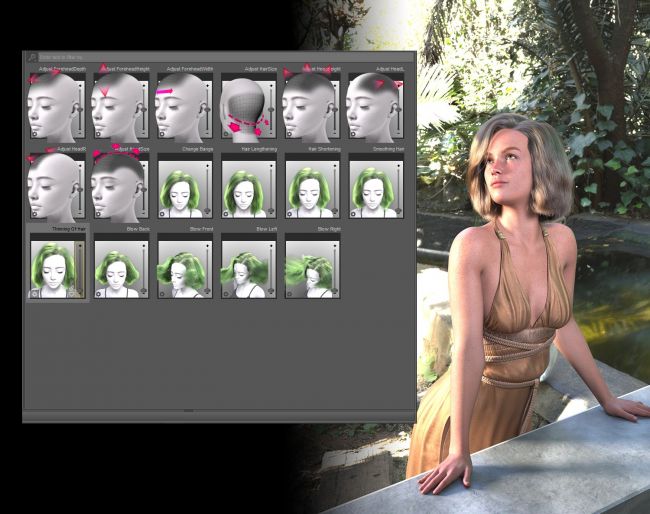Click the search magnifier icon in the filter bar

[x=32, y=58]
